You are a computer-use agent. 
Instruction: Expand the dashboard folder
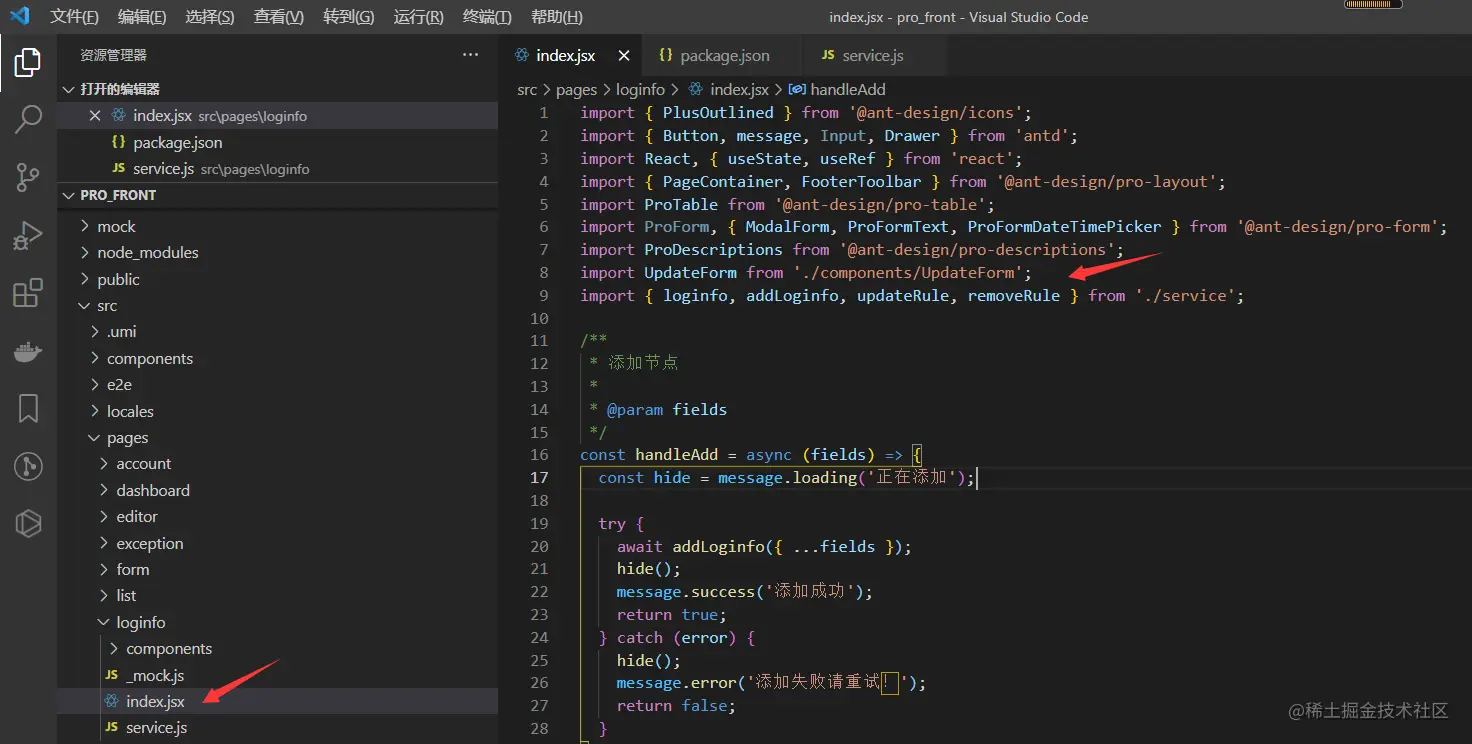pos(152,490)
